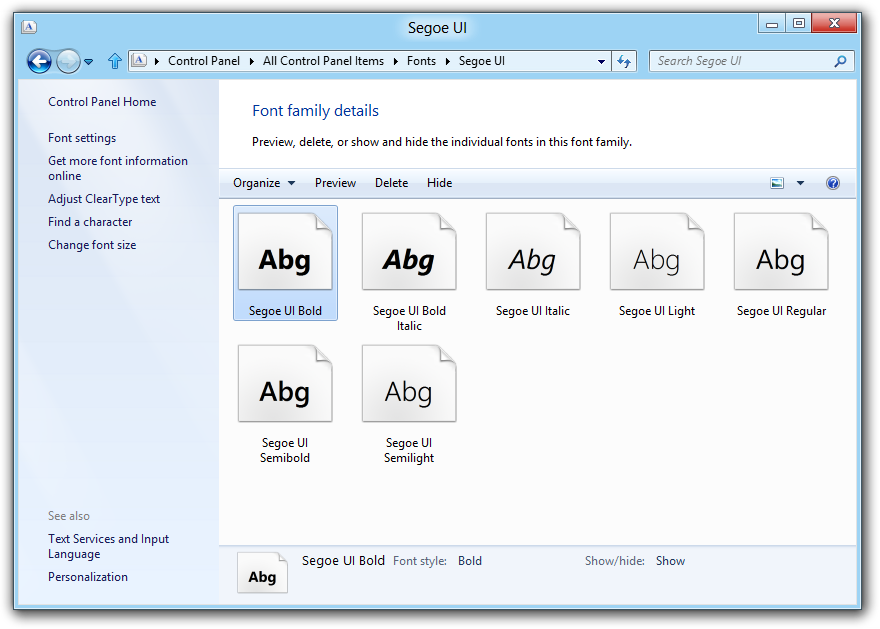Click the blue Help question mark icon
880x629 pixels.
(x=833, y=183)
